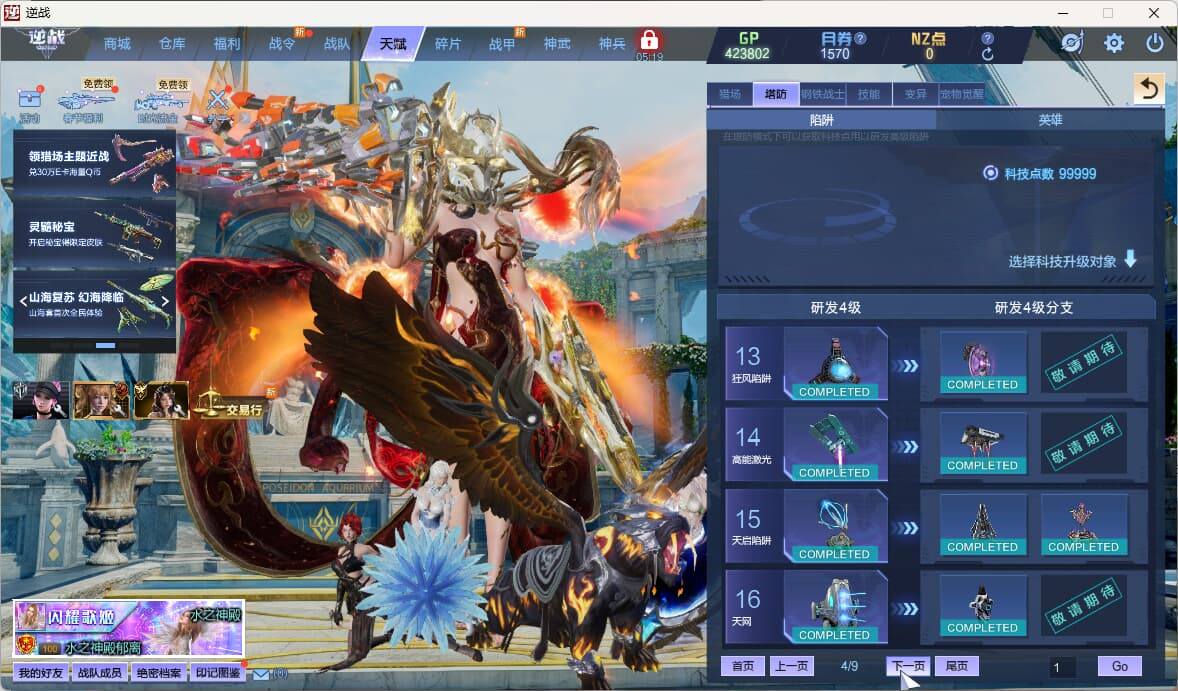
Task: Click the refresh icon under NZ点
Action: point(988,54)
